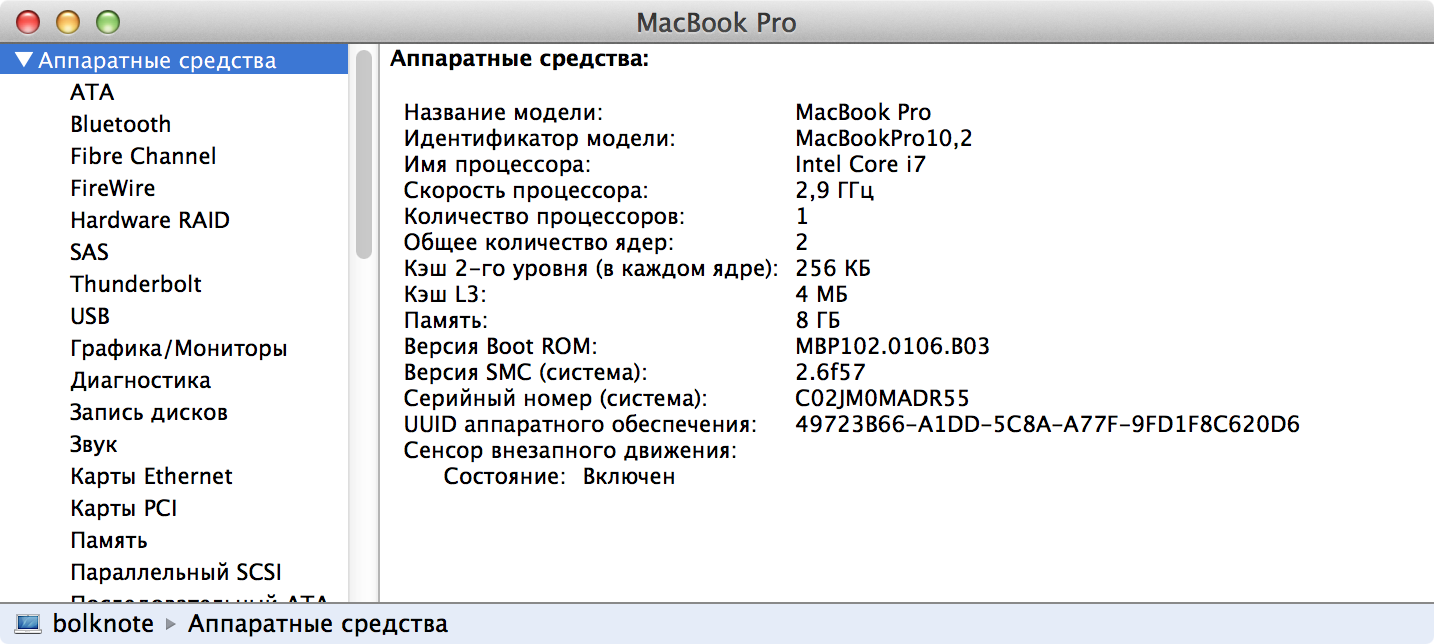1434x644 pixels.
Task: Click the red close window button
Action: pos(30,21)
